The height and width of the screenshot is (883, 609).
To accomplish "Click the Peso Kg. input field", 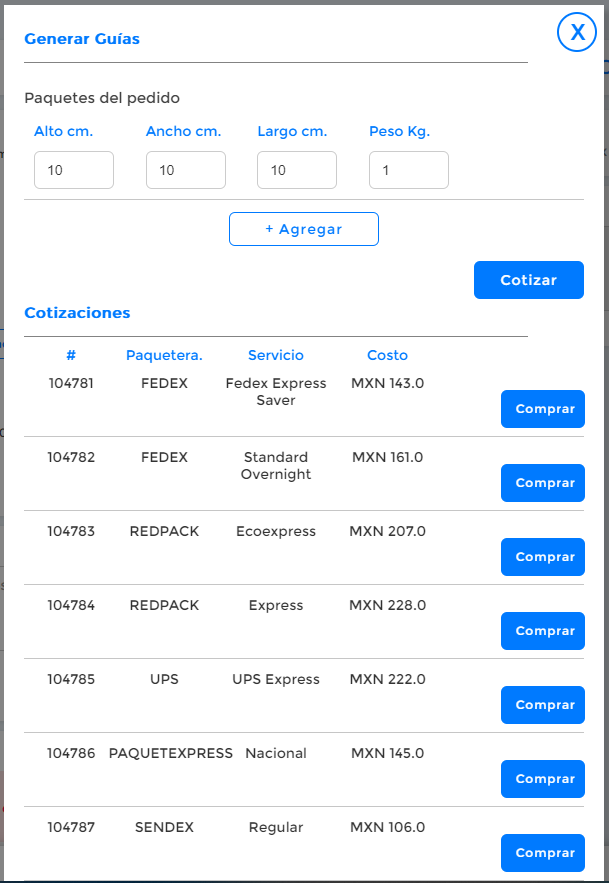I will [x=409, y=170].
